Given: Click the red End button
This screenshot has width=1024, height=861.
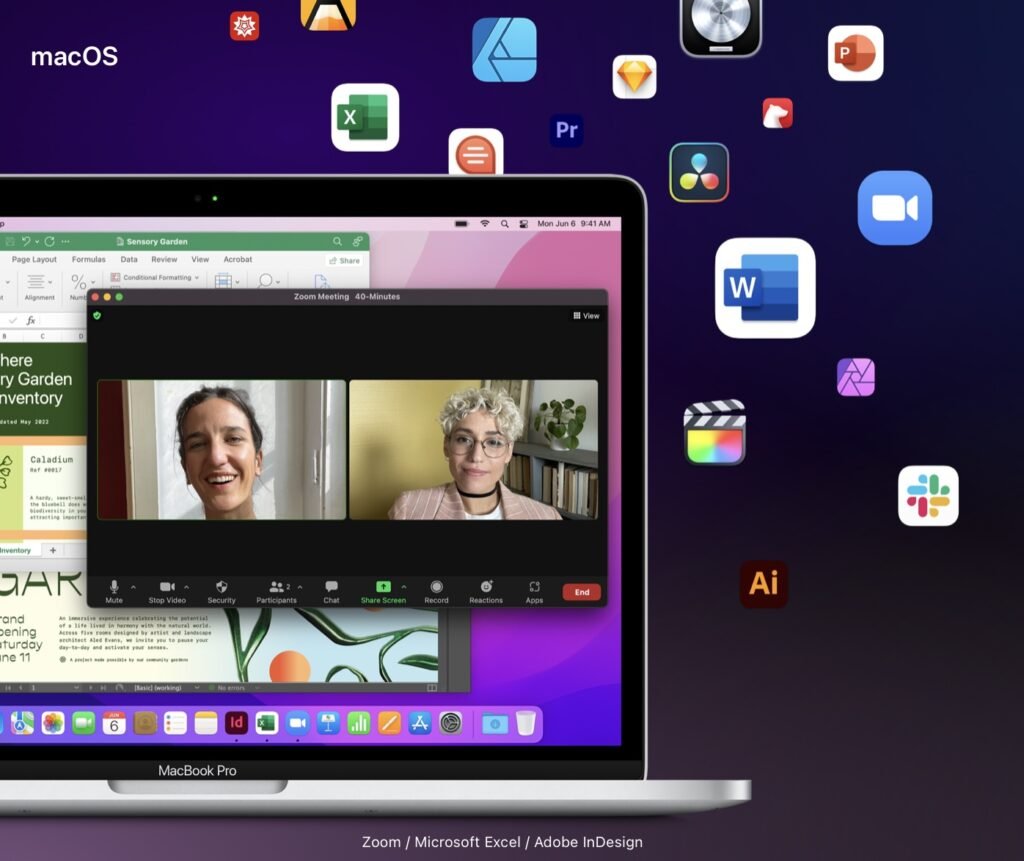Looking at the screenshot, I should click(582, 593).
